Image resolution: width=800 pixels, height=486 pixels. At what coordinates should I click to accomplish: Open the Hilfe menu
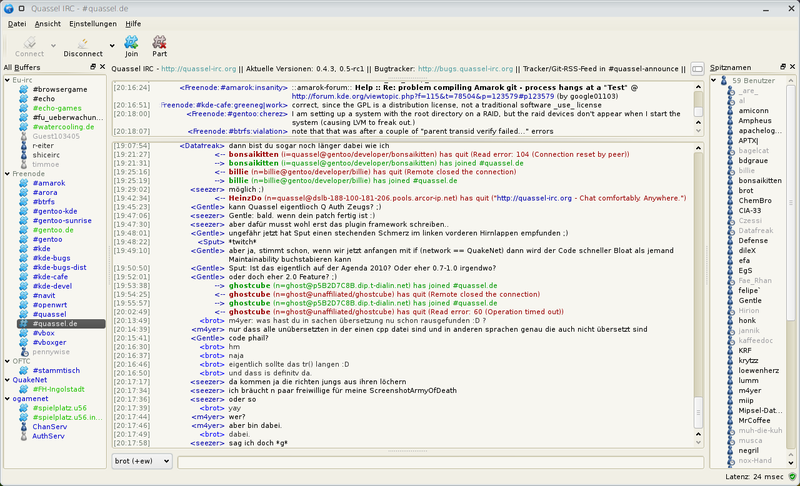click(133, 23)
